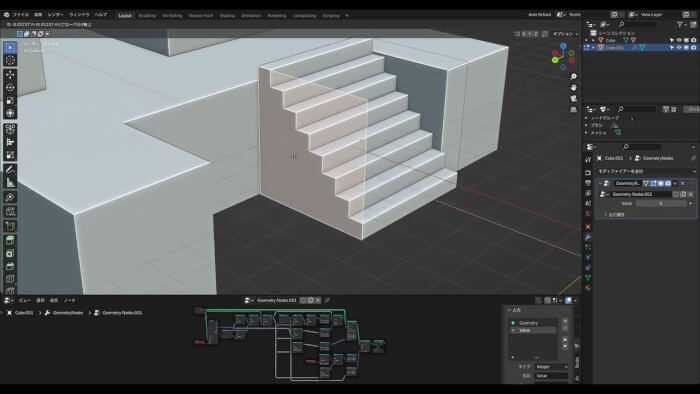Select the Scale tool
The width and height of the screenshot is (700, 394).
[10, 100]
